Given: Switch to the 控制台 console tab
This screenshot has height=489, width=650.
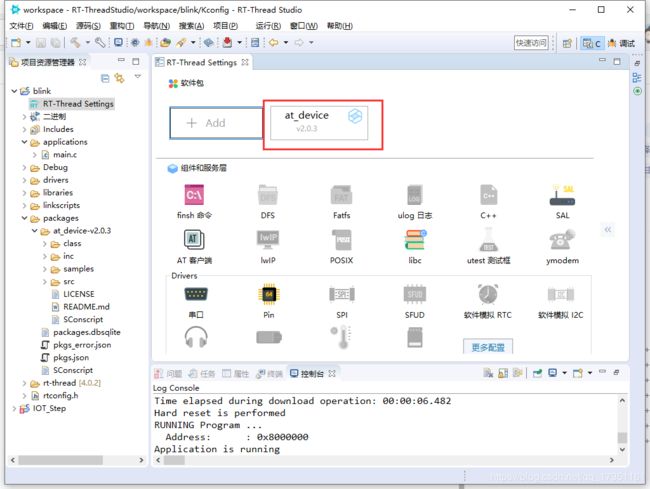Looking at the screenshot, I should [312, 373].
